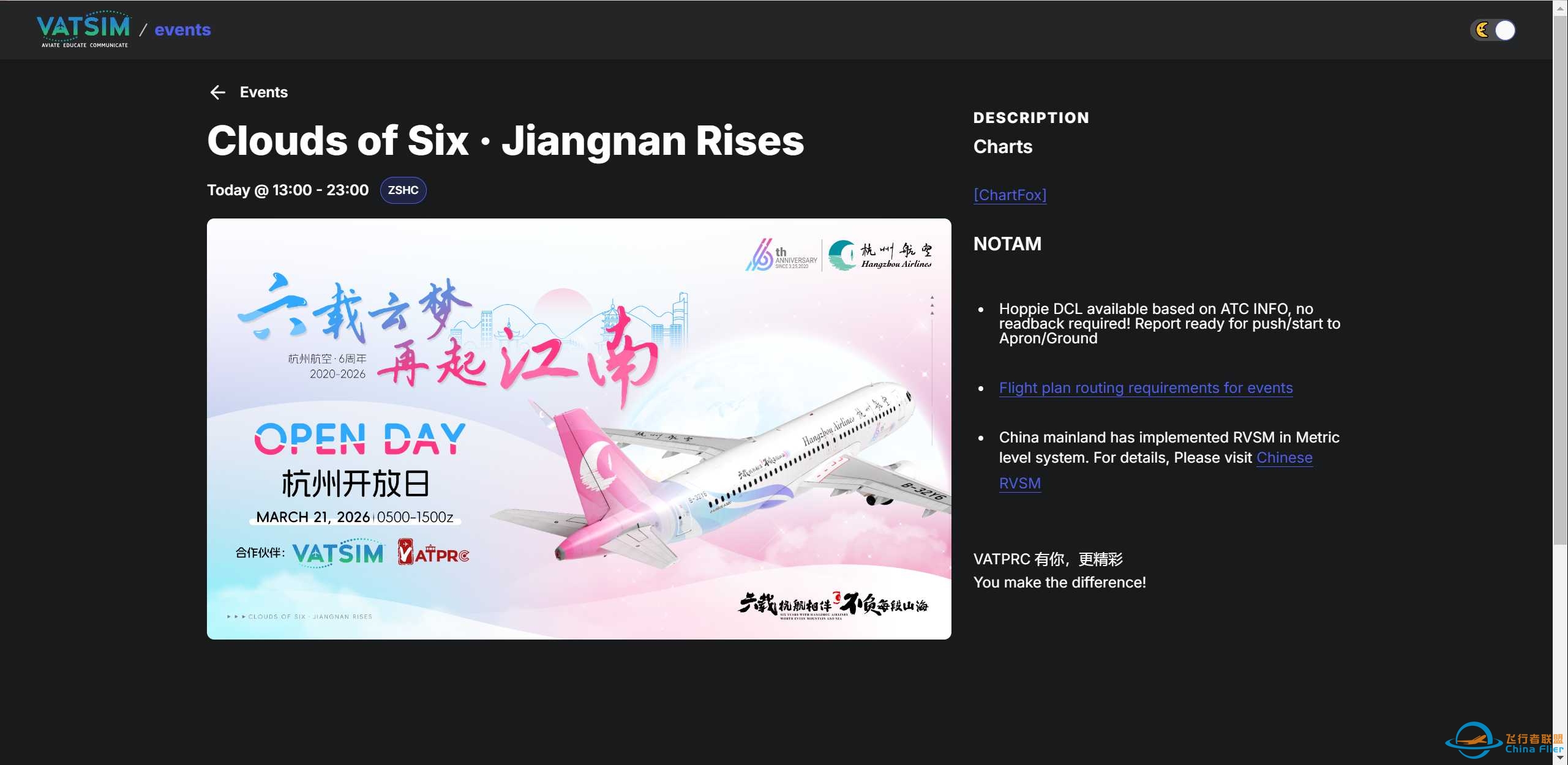
Task: Click the moon icon in theme toggle
Action: click(x=1482, y=30)
